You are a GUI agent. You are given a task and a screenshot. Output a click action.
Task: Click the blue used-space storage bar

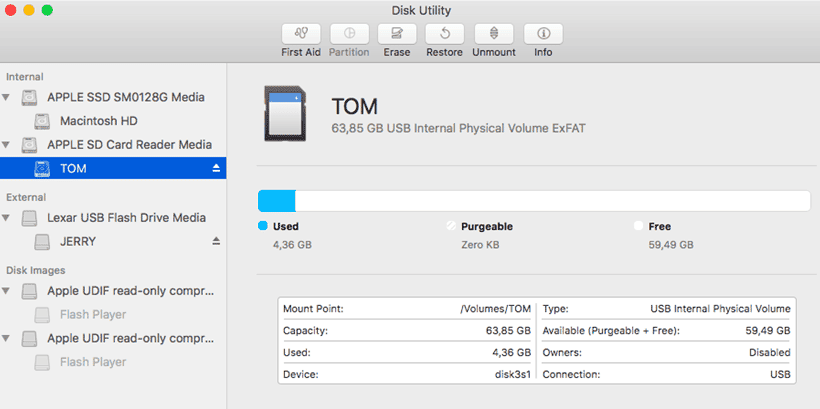(x=277, y=201)
